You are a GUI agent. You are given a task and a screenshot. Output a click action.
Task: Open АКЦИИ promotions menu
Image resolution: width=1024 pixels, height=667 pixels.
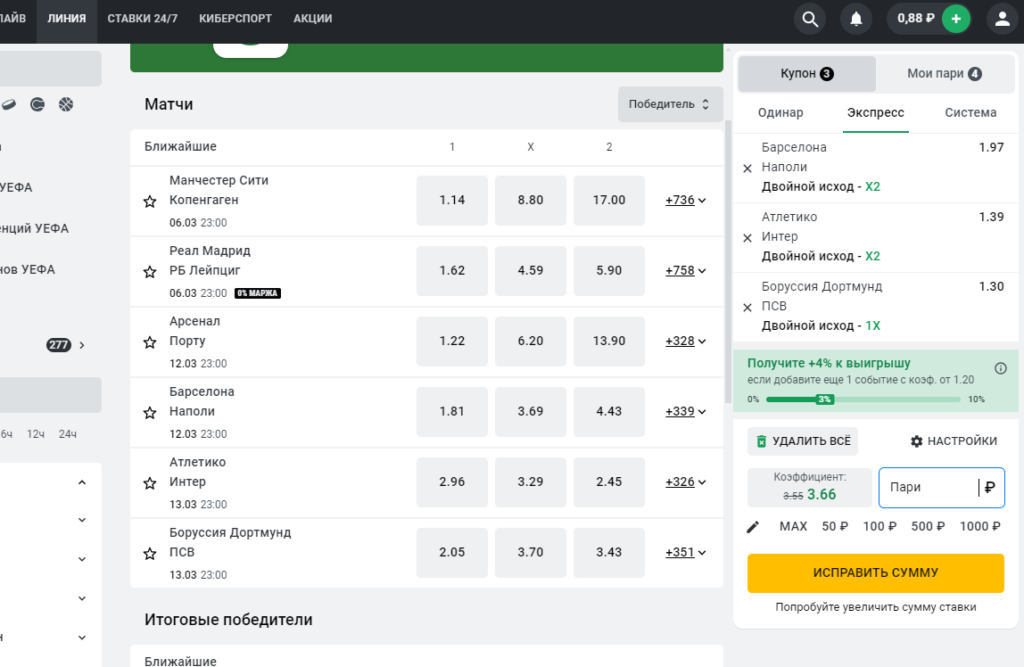point(313,19)
